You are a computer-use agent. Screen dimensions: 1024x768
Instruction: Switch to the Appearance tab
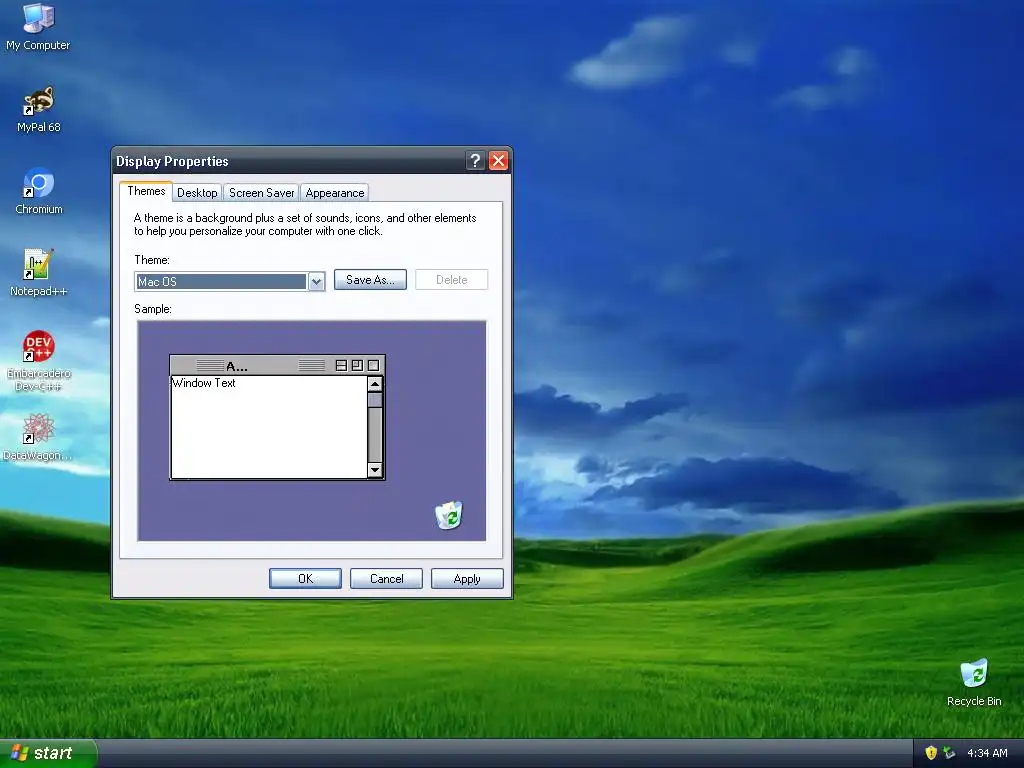[334, 193]
